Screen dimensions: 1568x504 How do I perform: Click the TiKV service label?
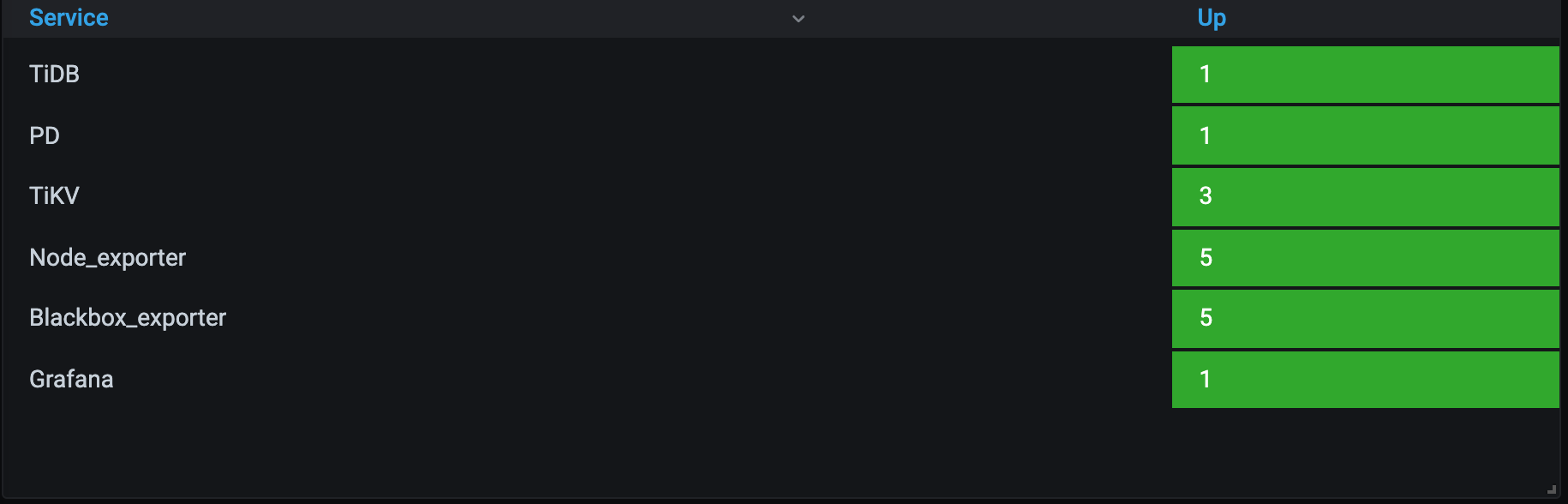54,196
